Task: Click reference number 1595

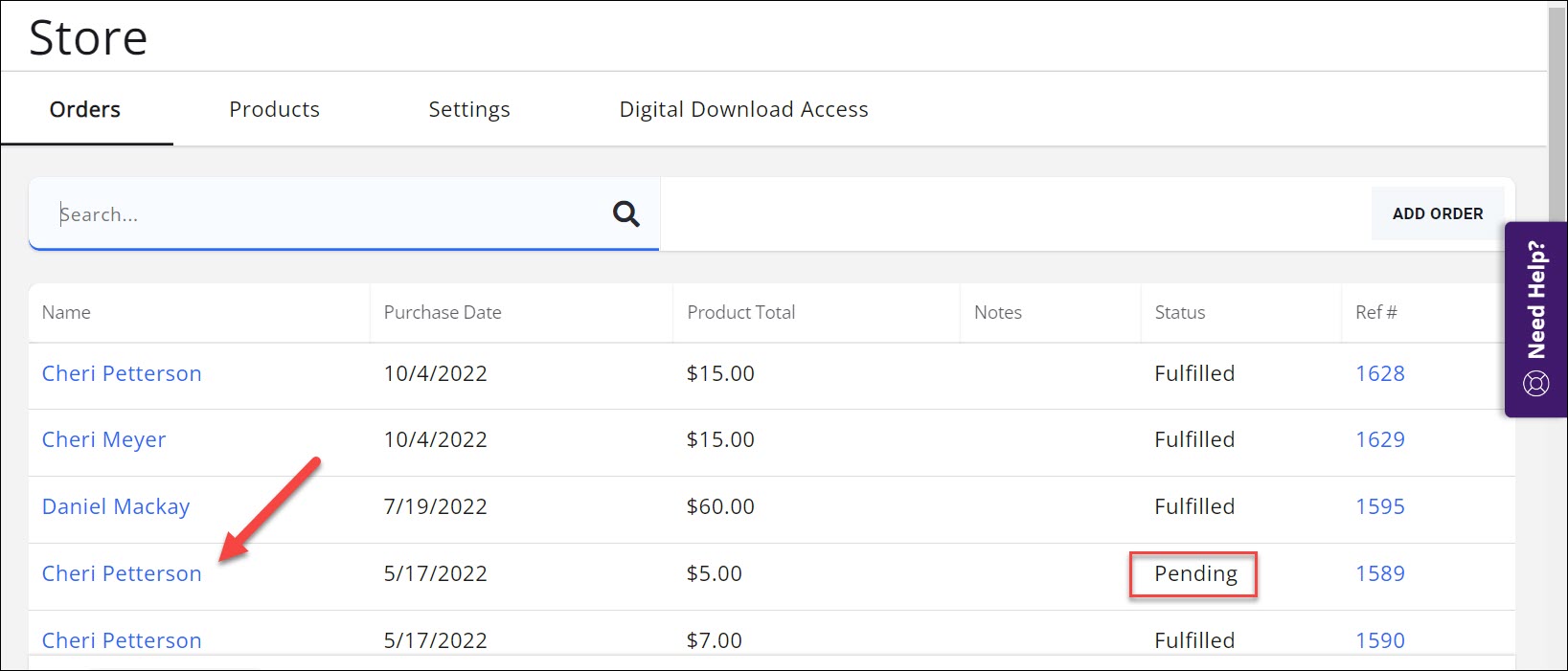Action: point(1379,506)
